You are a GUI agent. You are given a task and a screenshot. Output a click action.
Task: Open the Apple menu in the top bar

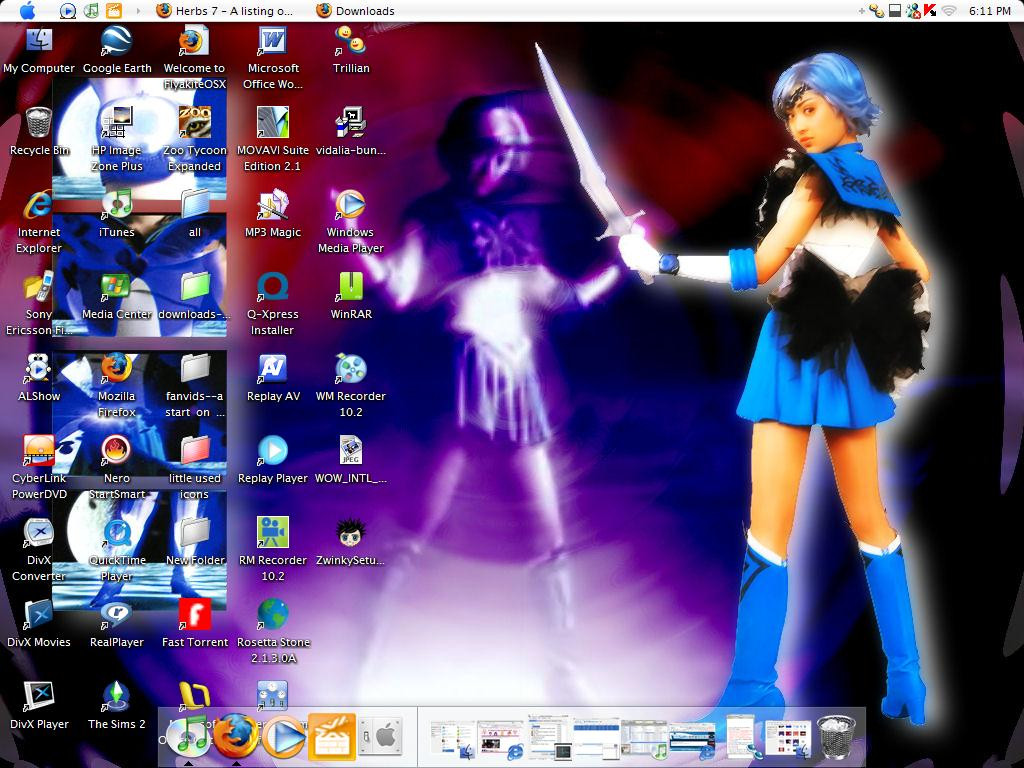tap(28, 10)
